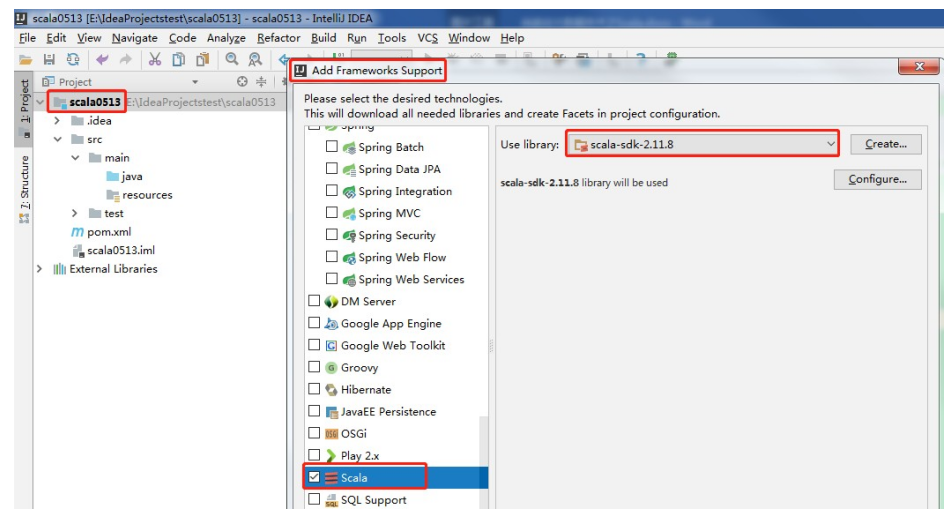Viewport: 950px width, 517px height.
Task: Open the Project view dropdown arrow
Action: (x=195, y=82)
